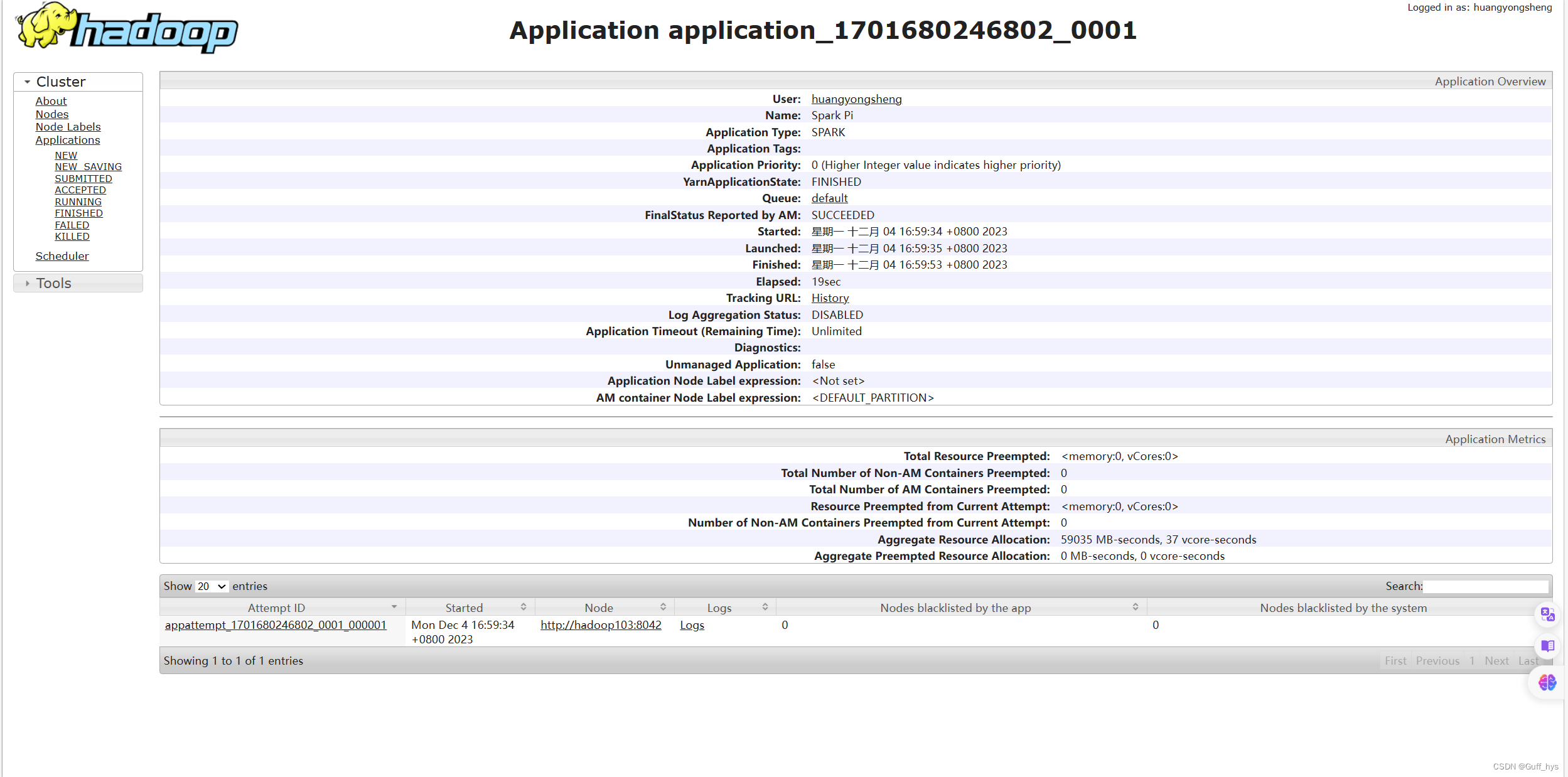The height and width of the screenshot is (777, 1568).
Task: Filter applications by FINISHED state
Action: pyautogui.click(x=78, y=213)
